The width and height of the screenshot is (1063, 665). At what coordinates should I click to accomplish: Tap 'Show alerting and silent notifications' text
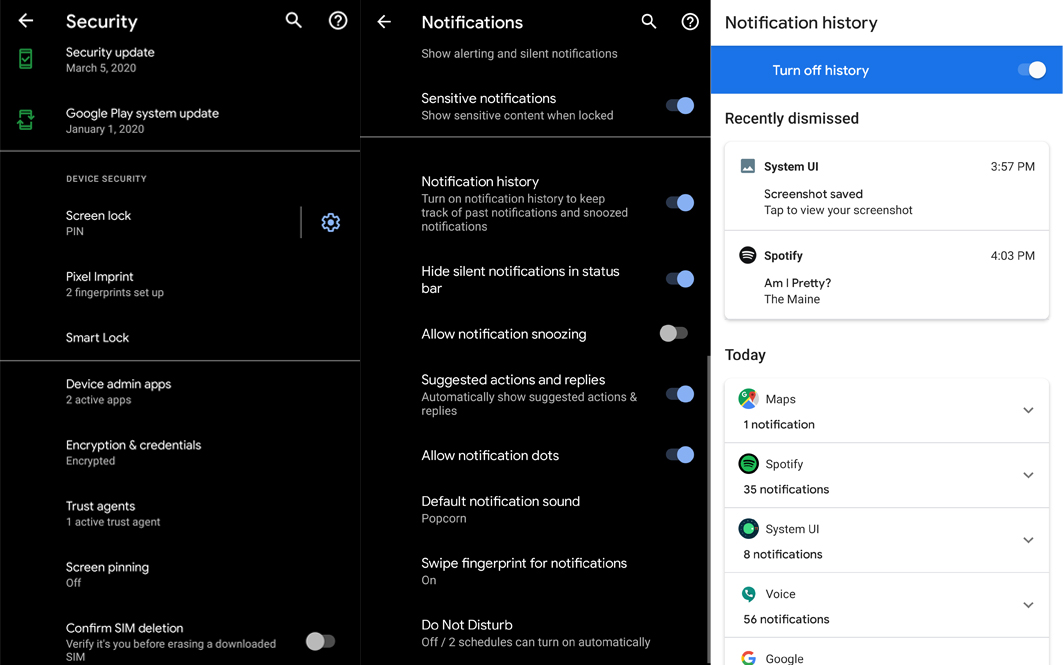pos(519,54)
